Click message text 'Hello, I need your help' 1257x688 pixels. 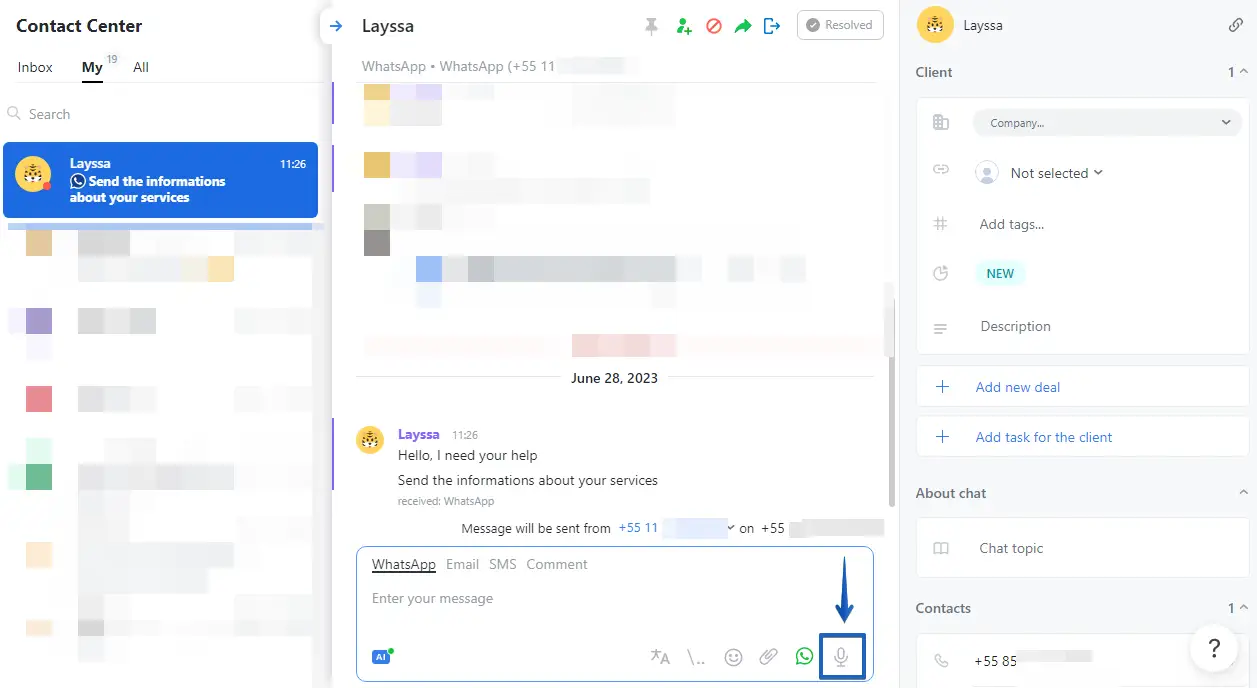467,455
